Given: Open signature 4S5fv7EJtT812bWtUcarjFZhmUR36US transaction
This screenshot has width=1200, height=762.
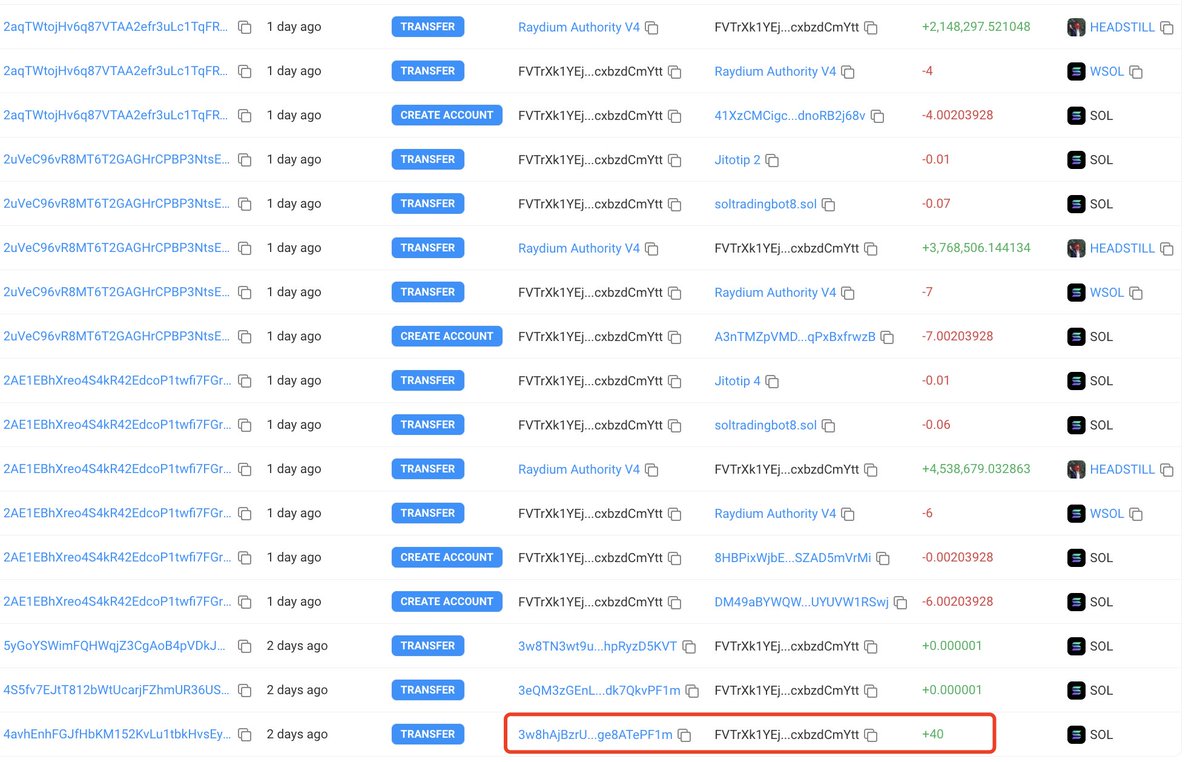Looking at the screenshot, I should point(116,689).
